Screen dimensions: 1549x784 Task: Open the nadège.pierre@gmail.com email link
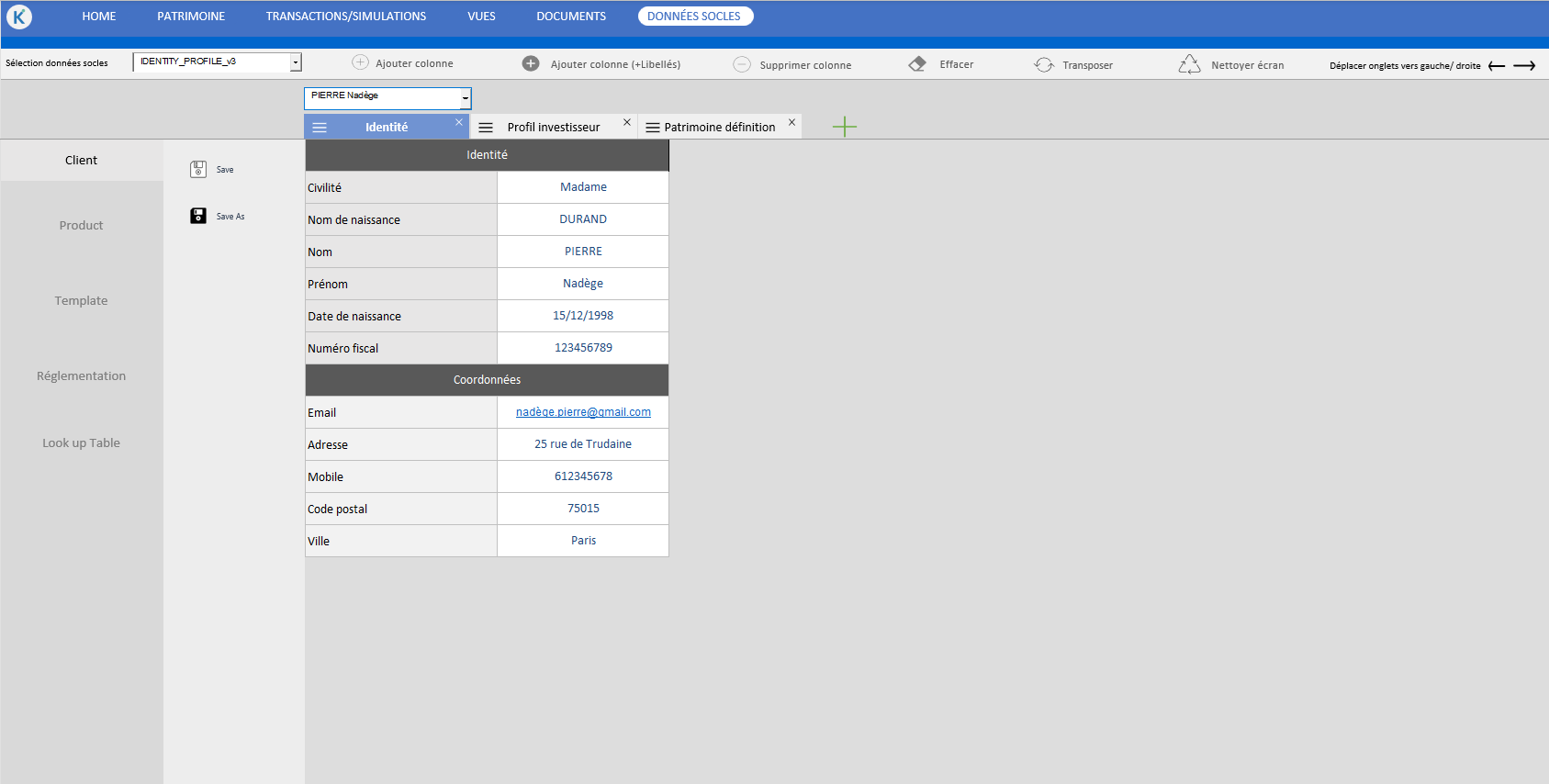(583, 412)
